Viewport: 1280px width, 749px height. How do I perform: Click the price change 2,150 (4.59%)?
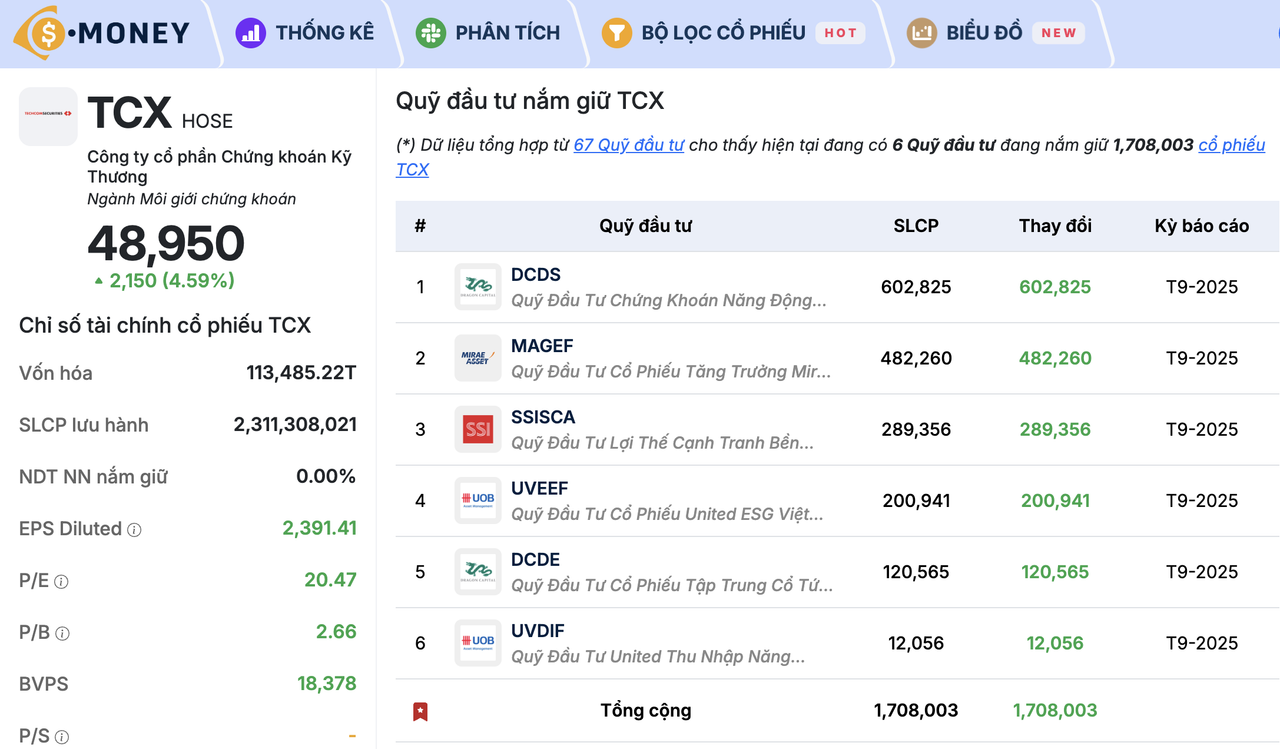[165, 281]
